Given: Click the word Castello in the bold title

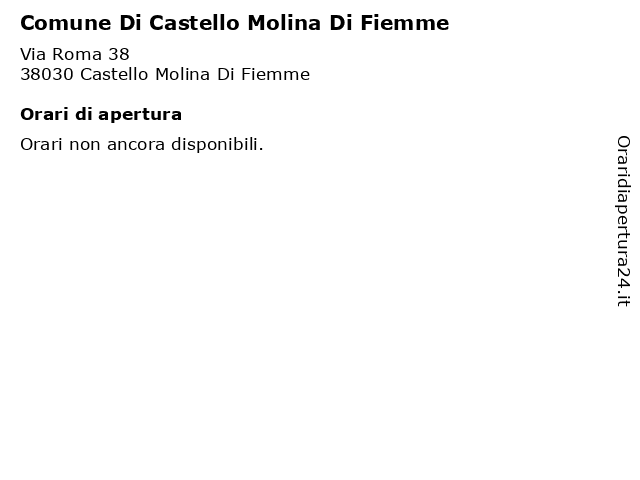Looking at the screenshot, I should click(x=194, y=23).
